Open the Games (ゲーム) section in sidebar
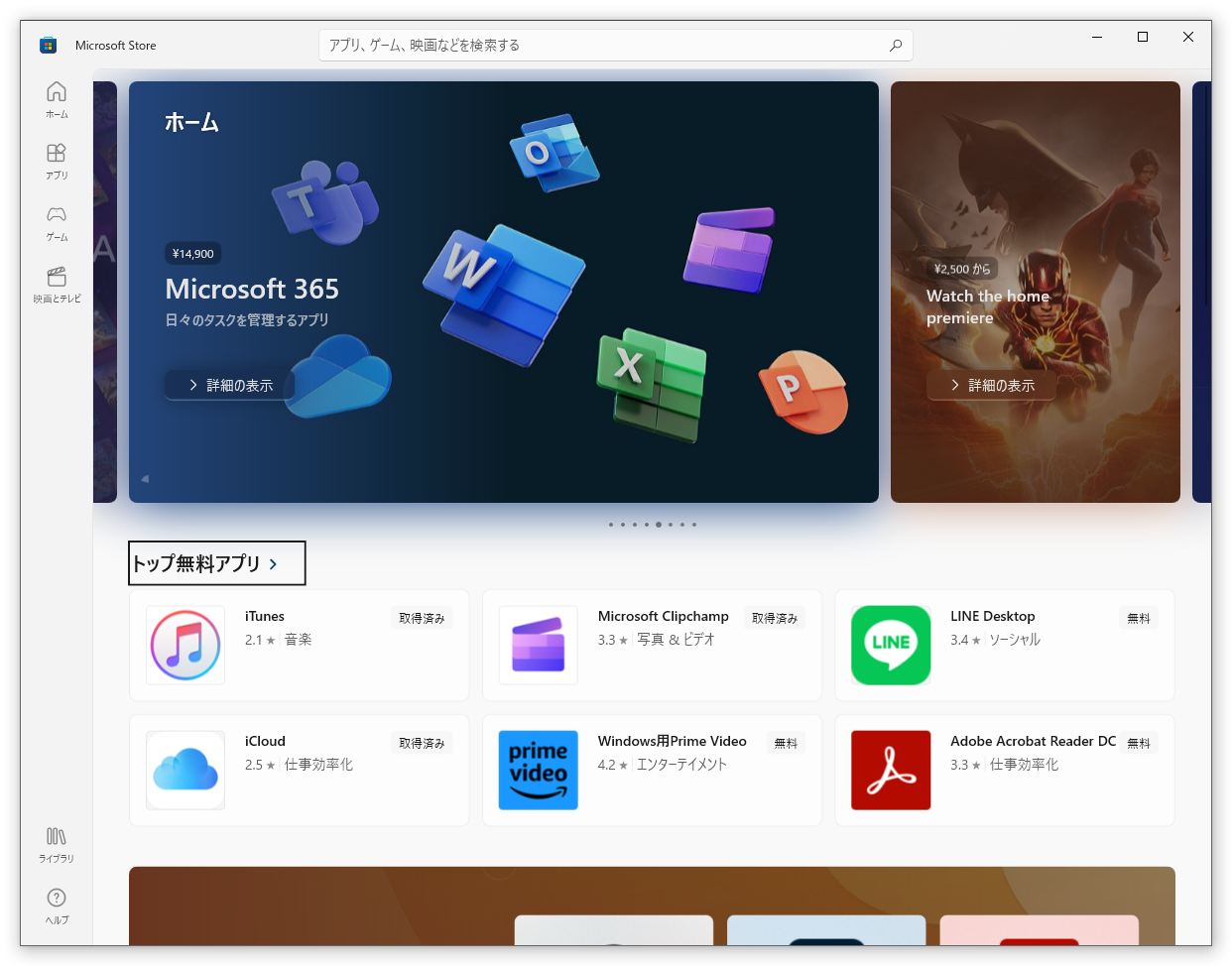Viewport: 1232px width, 966px height. [57, 222]
